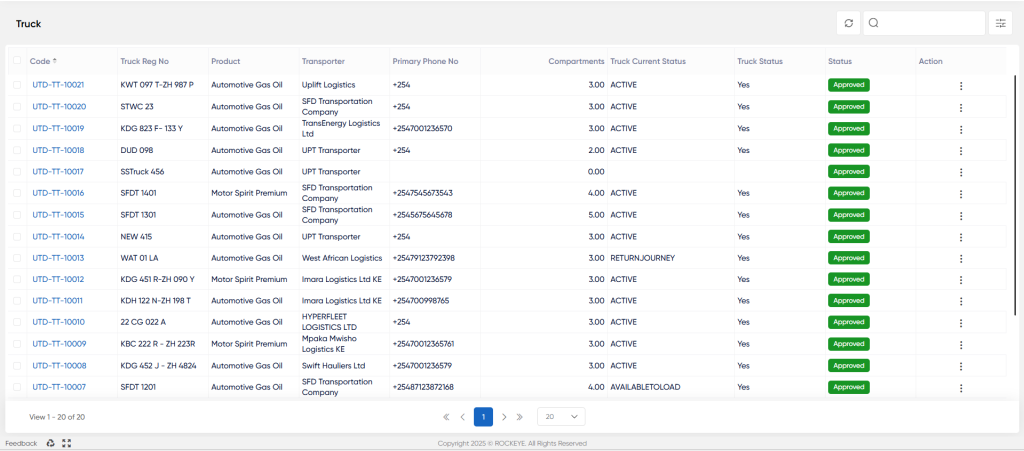Go to next page arrow

(504, 416)
